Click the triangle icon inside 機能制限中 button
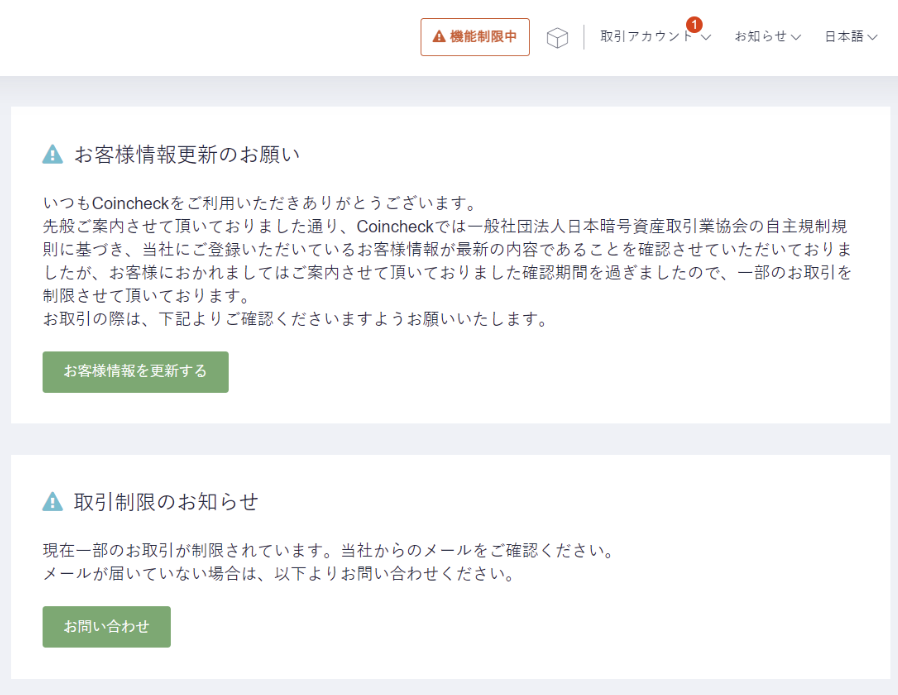 click(x=439, y=37)
